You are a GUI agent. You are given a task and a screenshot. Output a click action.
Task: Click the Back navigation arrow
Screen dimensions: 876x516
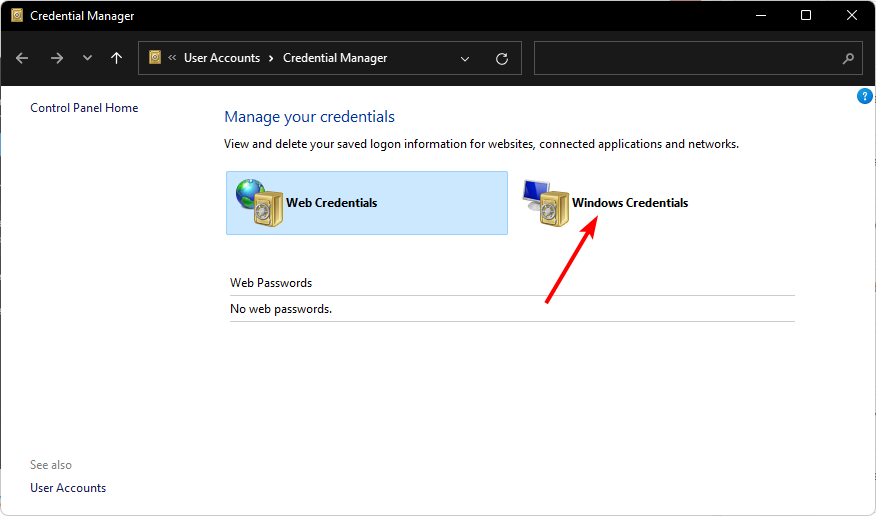click(x=22, y=58)
